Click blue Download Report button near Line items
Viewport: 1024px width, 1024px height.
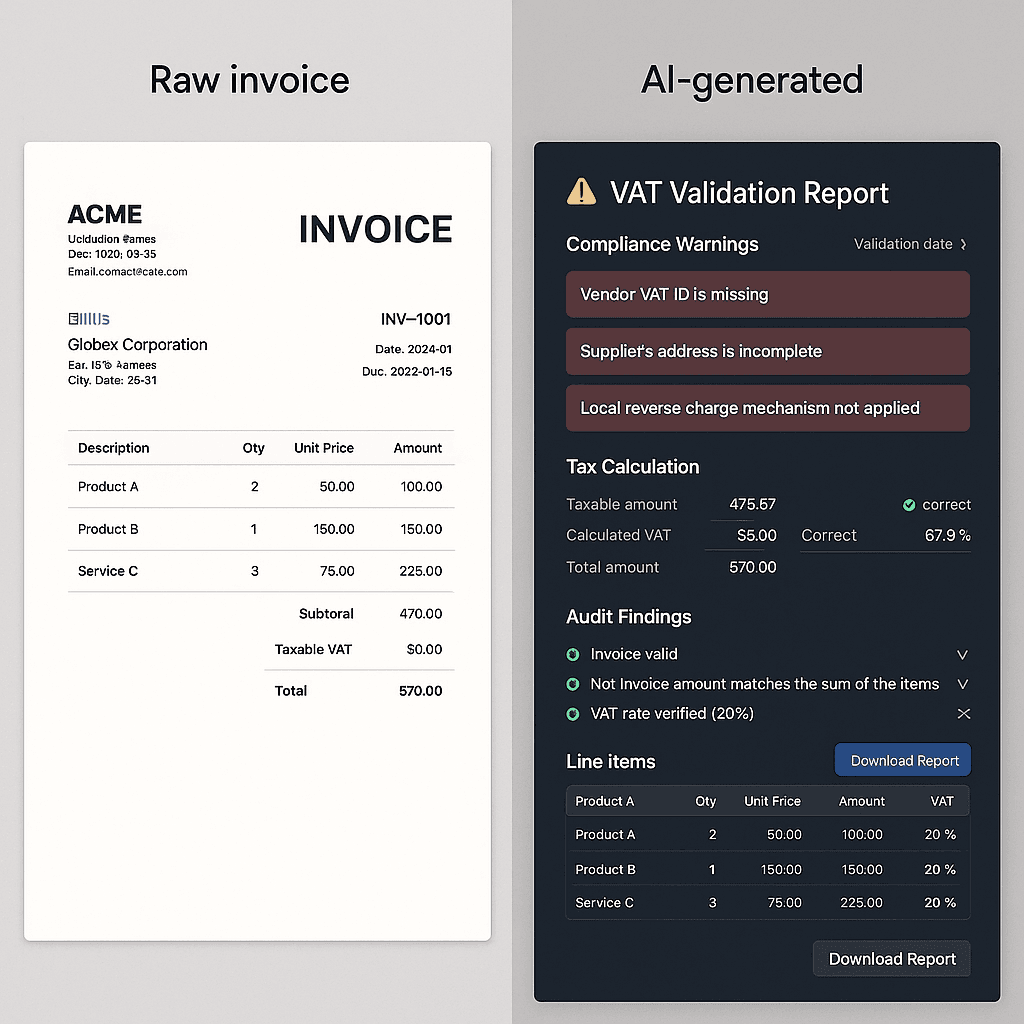pos(903,760)
